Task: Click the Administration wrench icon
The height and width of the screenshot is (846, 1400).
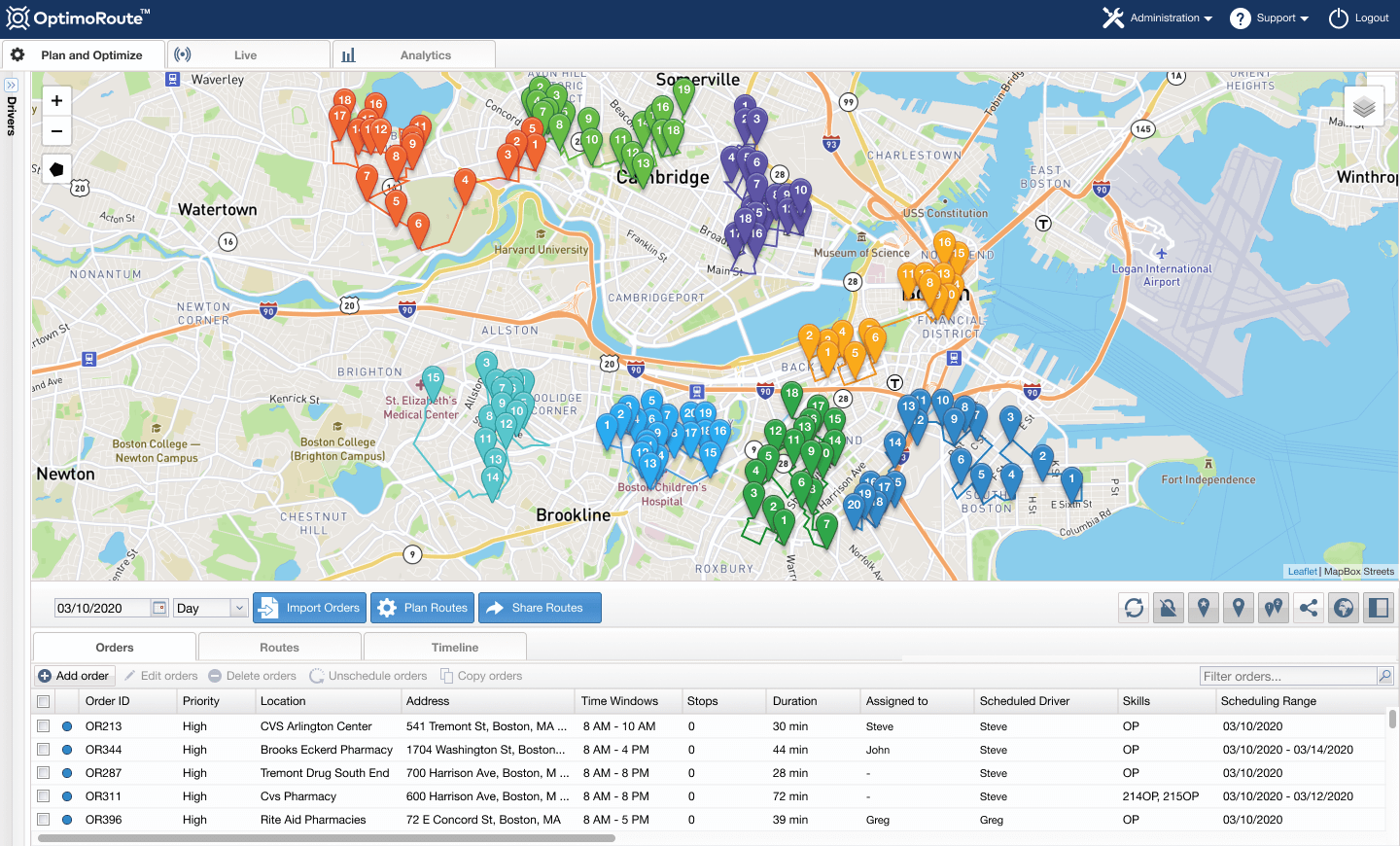Action: click(x=1113, y=18)
